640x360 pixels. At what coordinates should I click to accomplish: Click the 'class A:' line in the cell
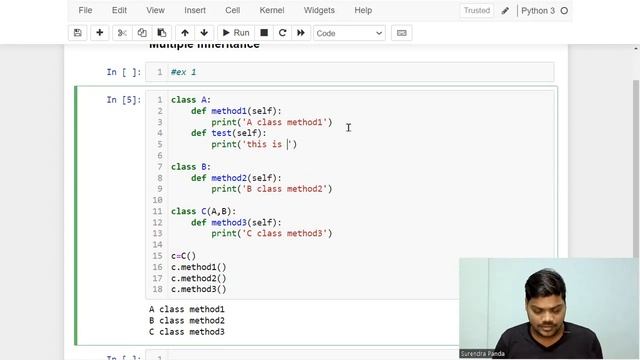pyautogui.click(x=191, y=100)
